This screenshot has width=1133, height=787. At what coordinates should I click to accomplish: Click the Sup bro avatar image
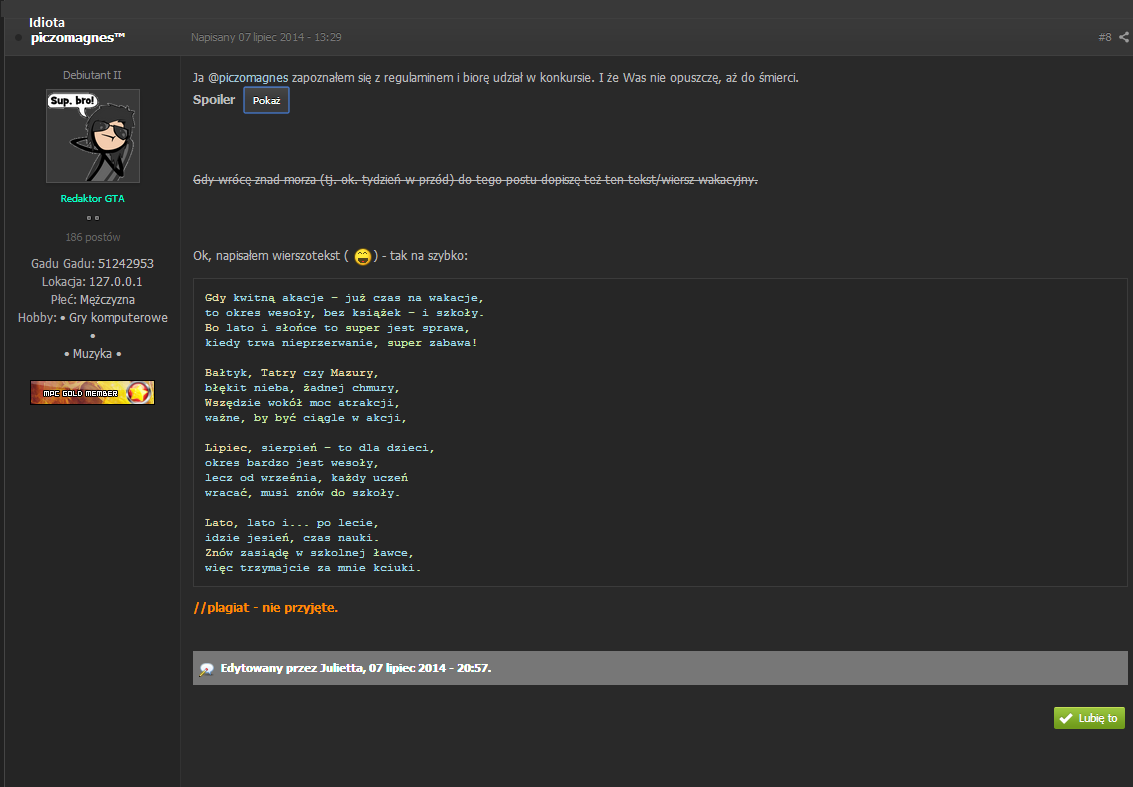(x=92, y=136)
